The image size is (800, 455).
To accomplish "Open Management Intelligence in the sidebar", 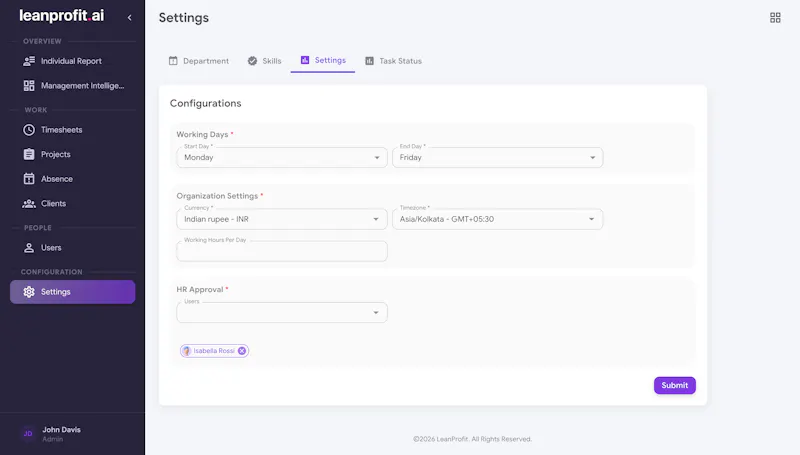I will 72,86.
